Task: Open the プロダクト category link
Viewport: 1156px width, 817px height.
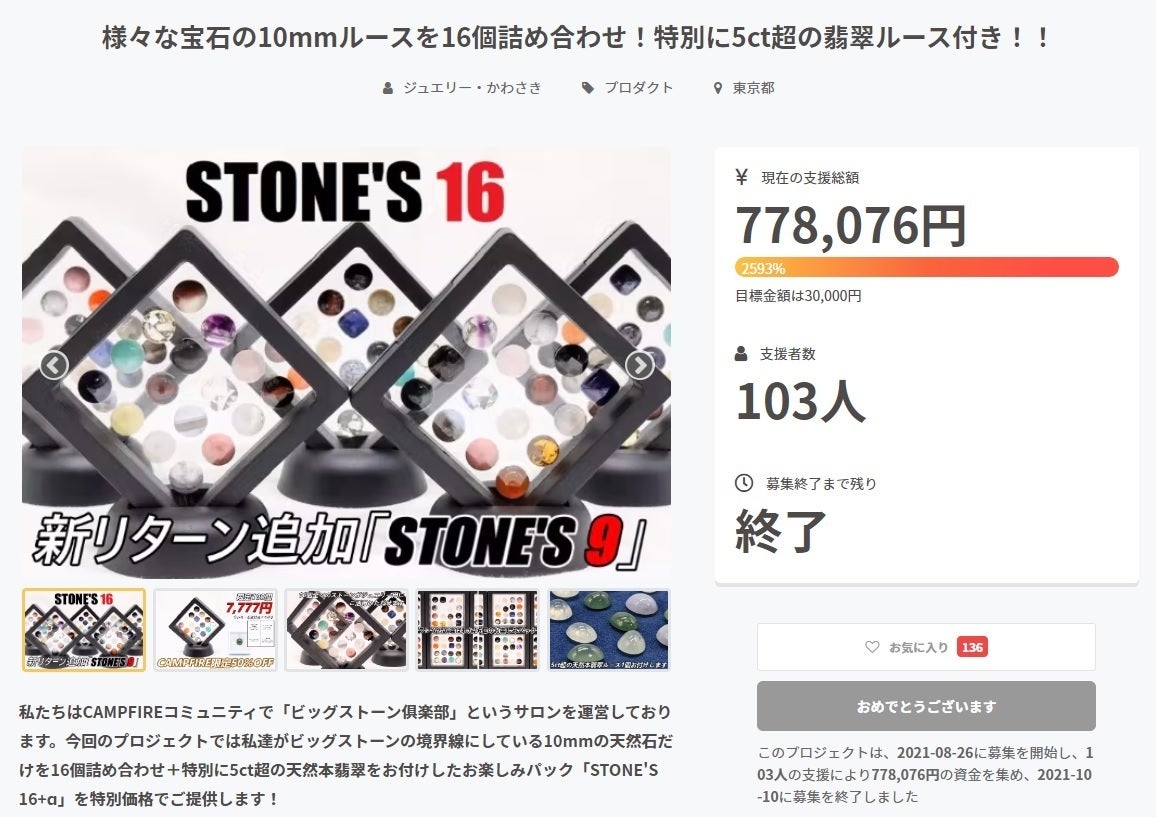Action: pyautogui.click(x=638, y=88)
